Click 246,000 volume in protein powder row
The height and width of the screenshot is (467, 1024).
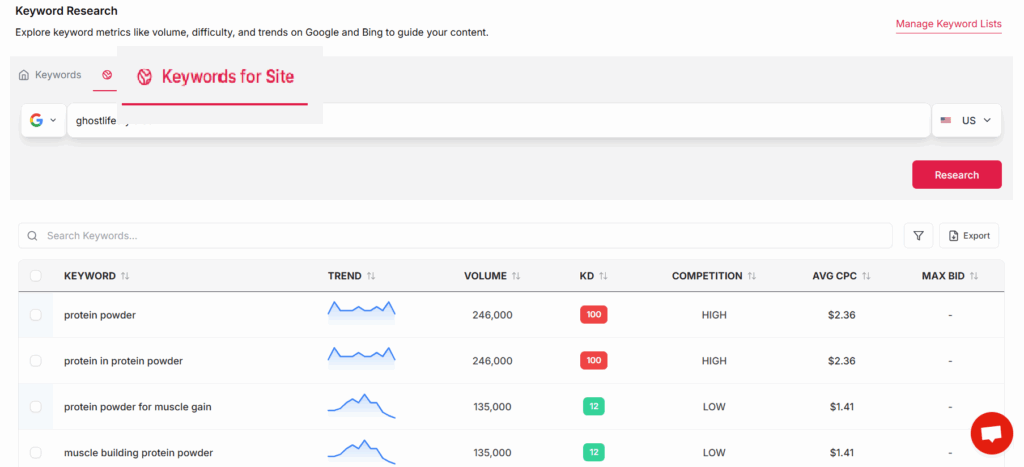pyautogui.click(x=492, y=315)
